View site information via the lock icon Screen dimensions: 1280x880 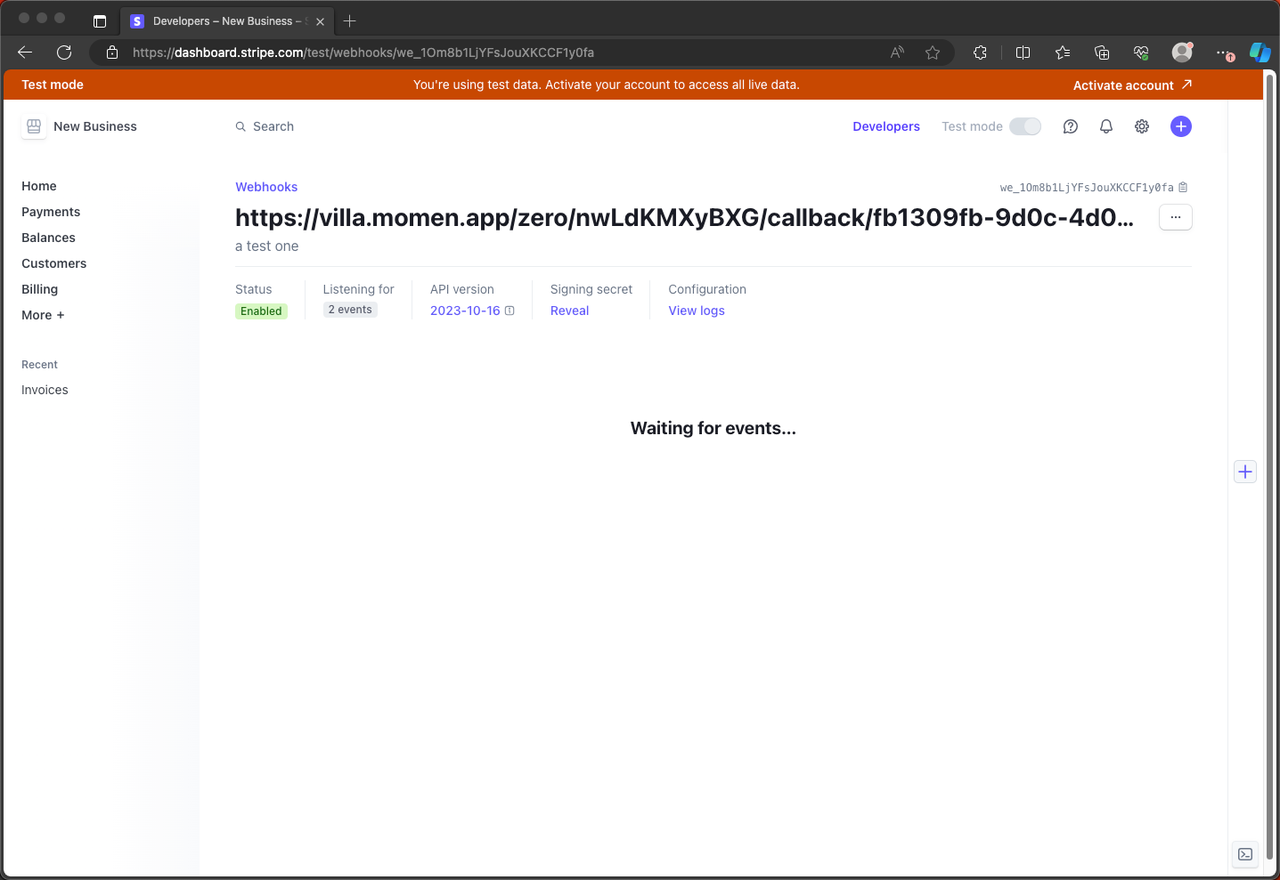pos(112,53)
